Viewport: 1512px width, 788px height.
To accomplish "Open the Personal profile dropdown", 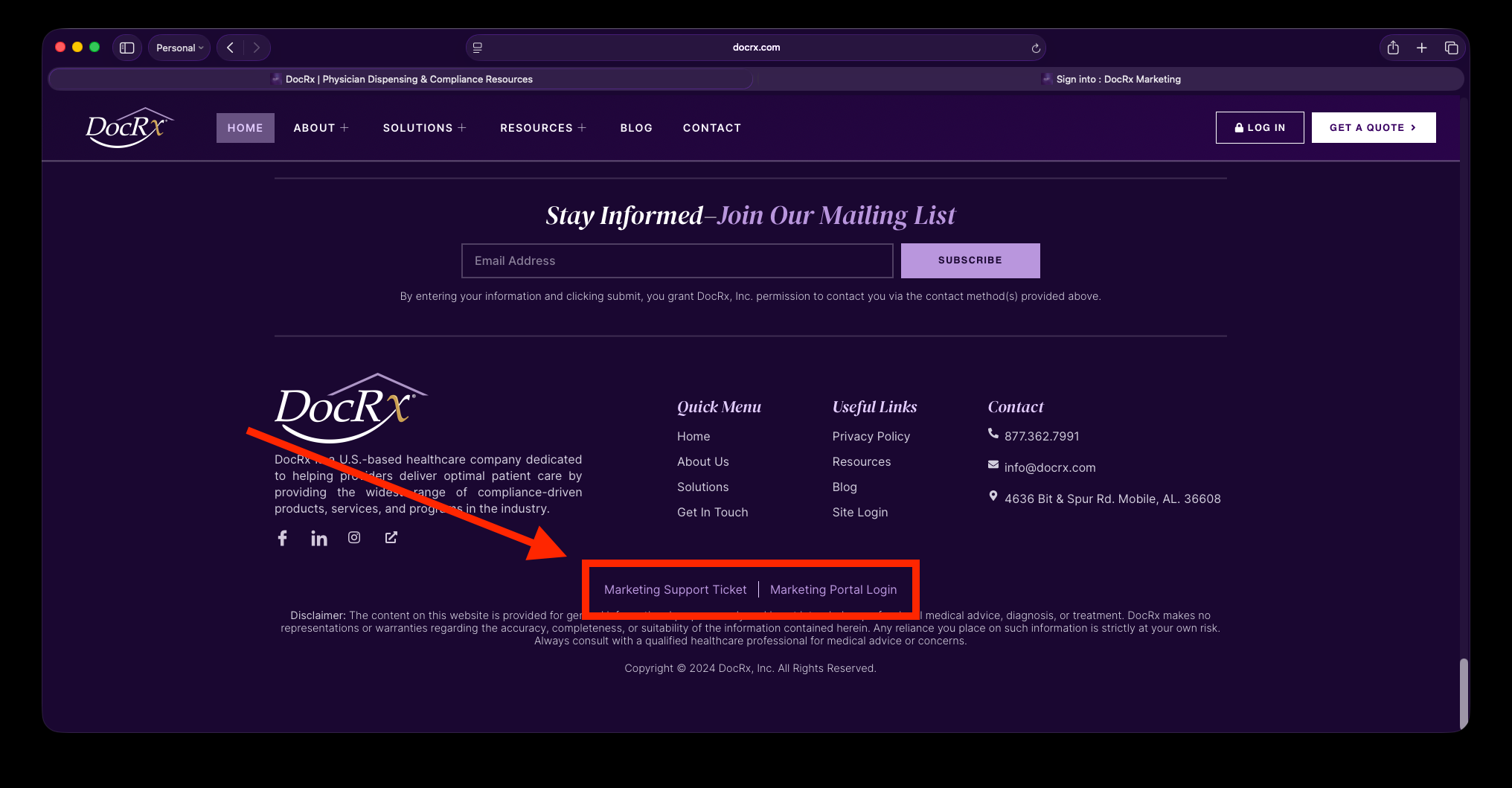I will coord(179,48).
